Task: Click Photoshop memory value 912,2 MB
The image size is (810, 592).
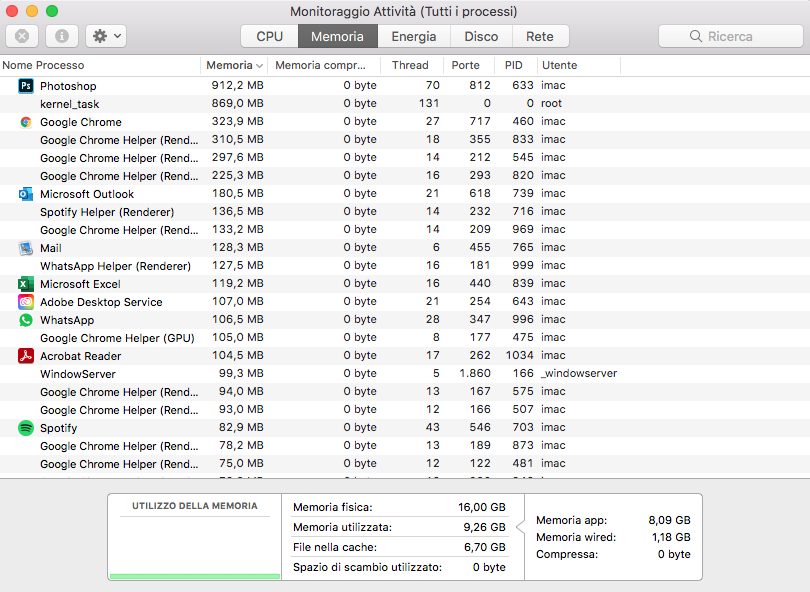Action: 238,85
